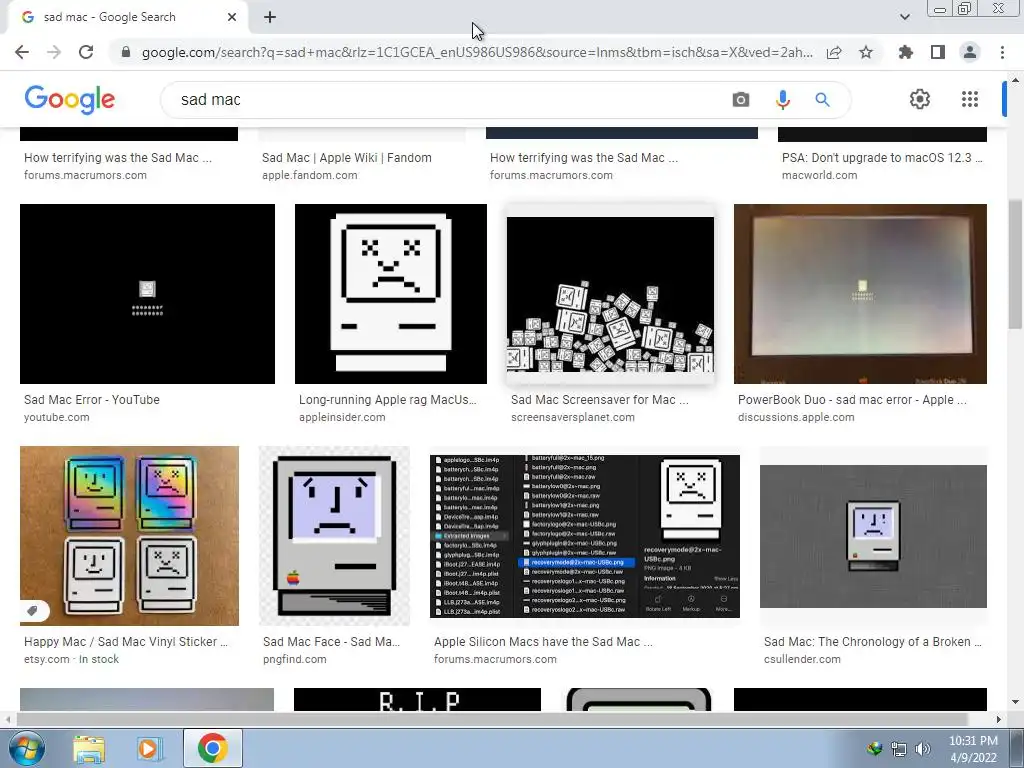The height and width of the screenshot is (768, 1024).
Task: Open 'Sad Mac Face - Sad Ma...' link
Action: [x=331, y=642]
